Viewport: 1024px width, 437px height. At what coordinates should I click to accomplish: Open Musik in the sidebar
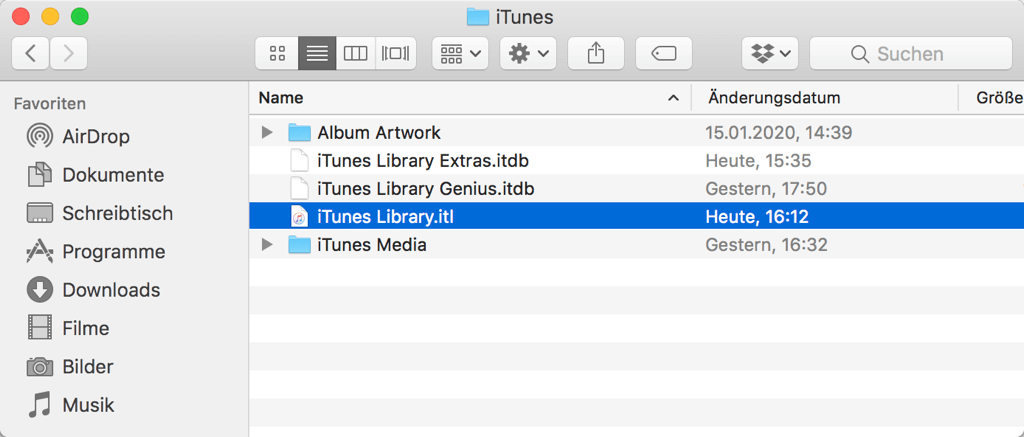pyautogui.click(x=71, y=405)
